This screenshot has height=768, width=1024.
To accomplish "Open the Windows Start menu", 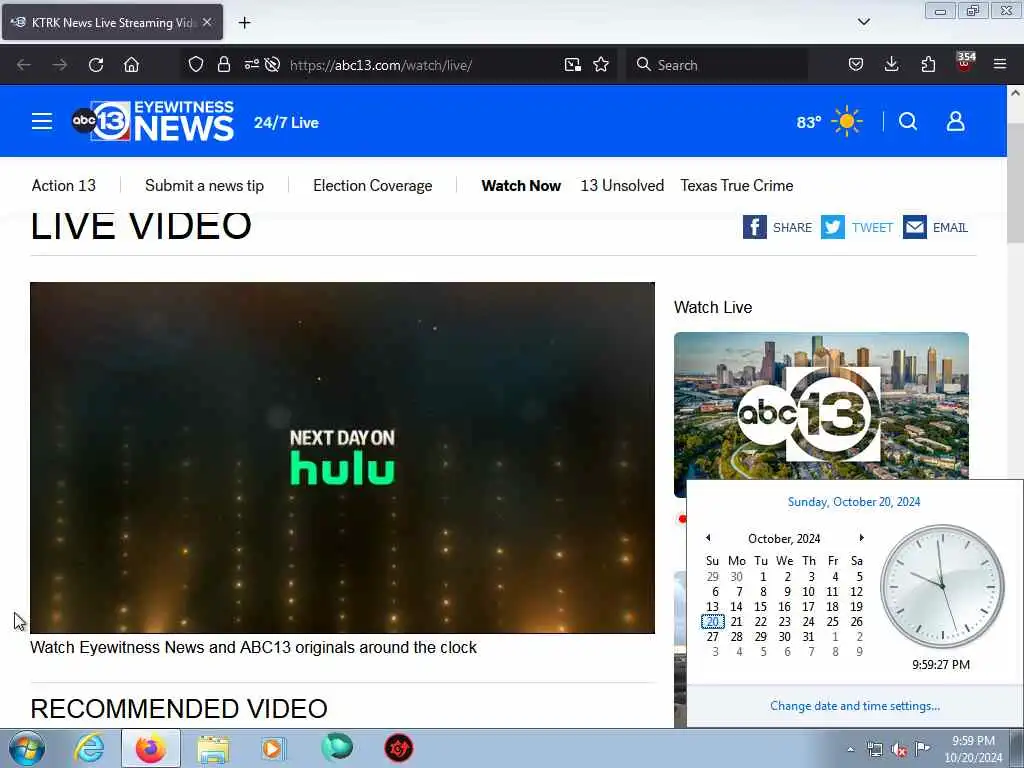I will [x=27, y=748].
